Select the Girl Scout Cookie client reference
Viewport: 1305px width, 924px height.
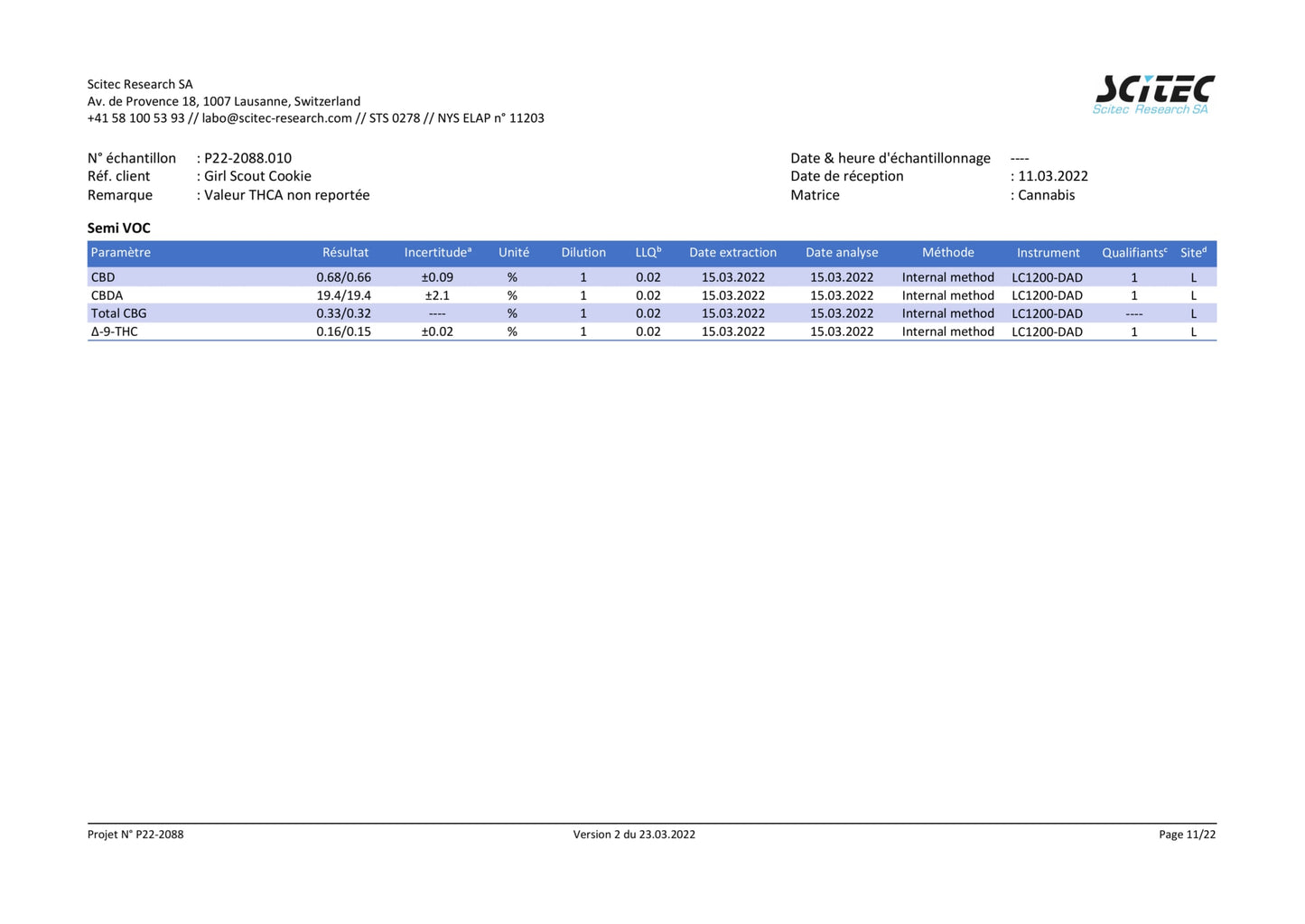coord(257,176)
